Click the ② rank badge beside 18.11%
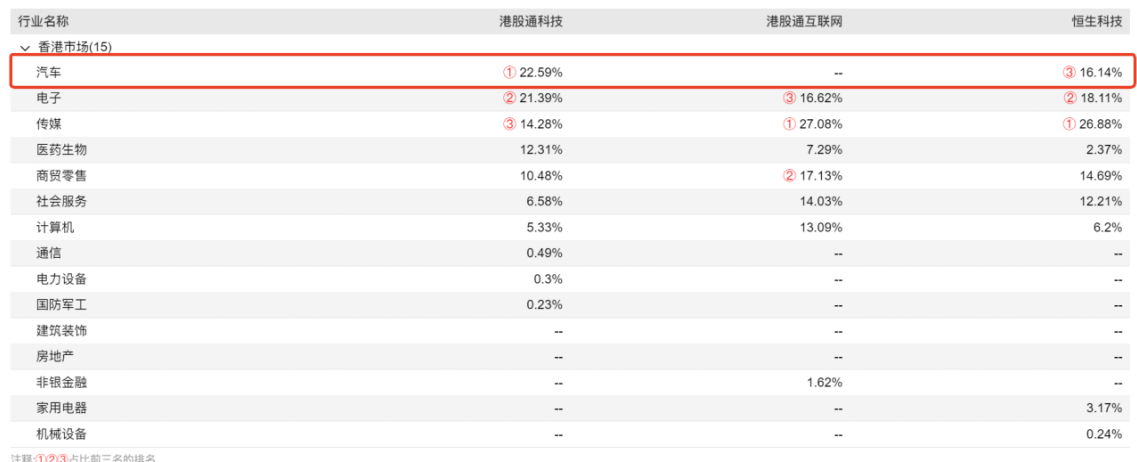 coord(1070,99)
